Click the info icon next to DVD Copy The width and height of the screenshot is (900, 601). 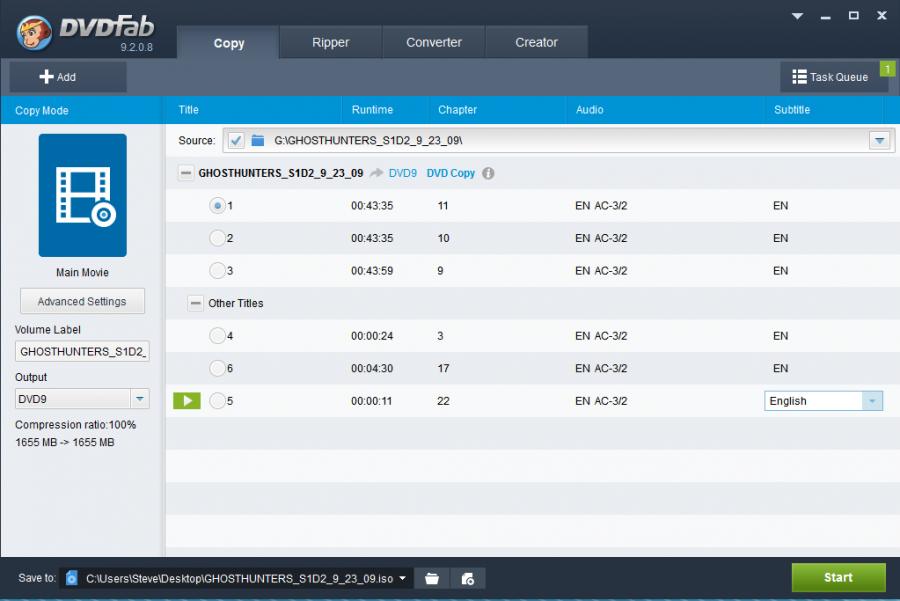[488, 173]
